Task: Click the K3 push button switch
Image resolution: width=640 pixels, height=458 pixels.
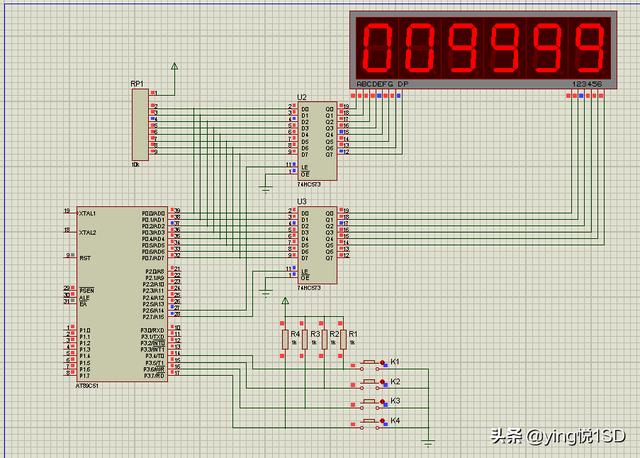Action: click(x=369, y=403)
